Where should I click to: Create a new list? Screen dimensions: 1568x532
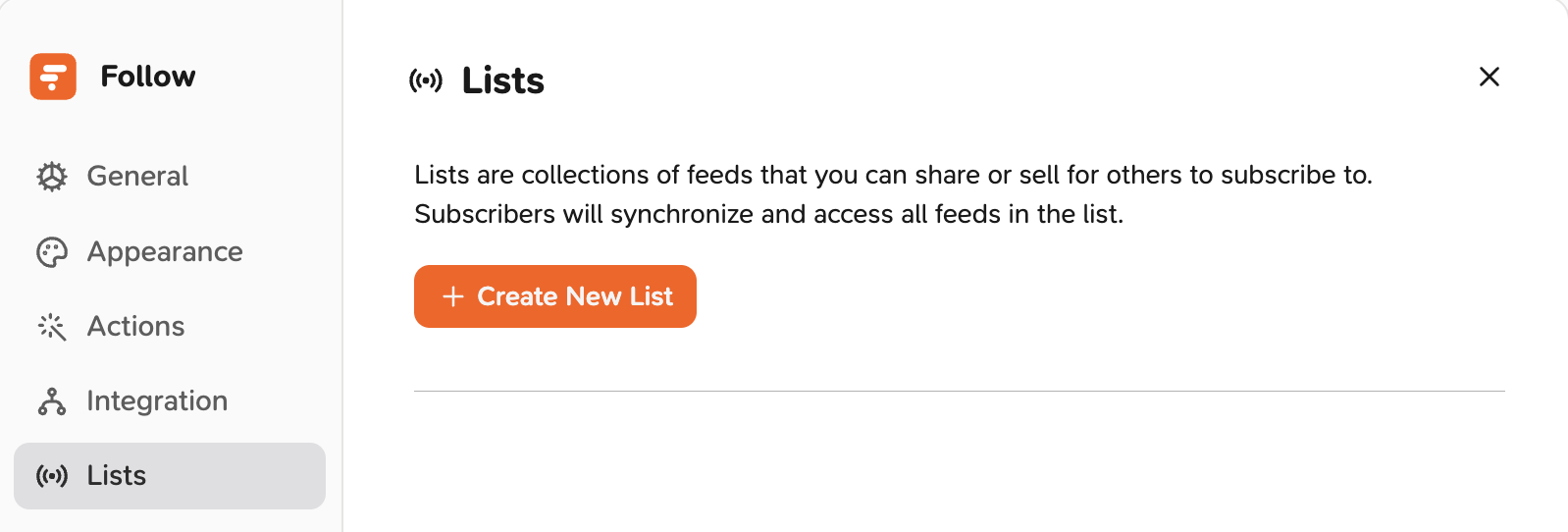tap(555, 296)
